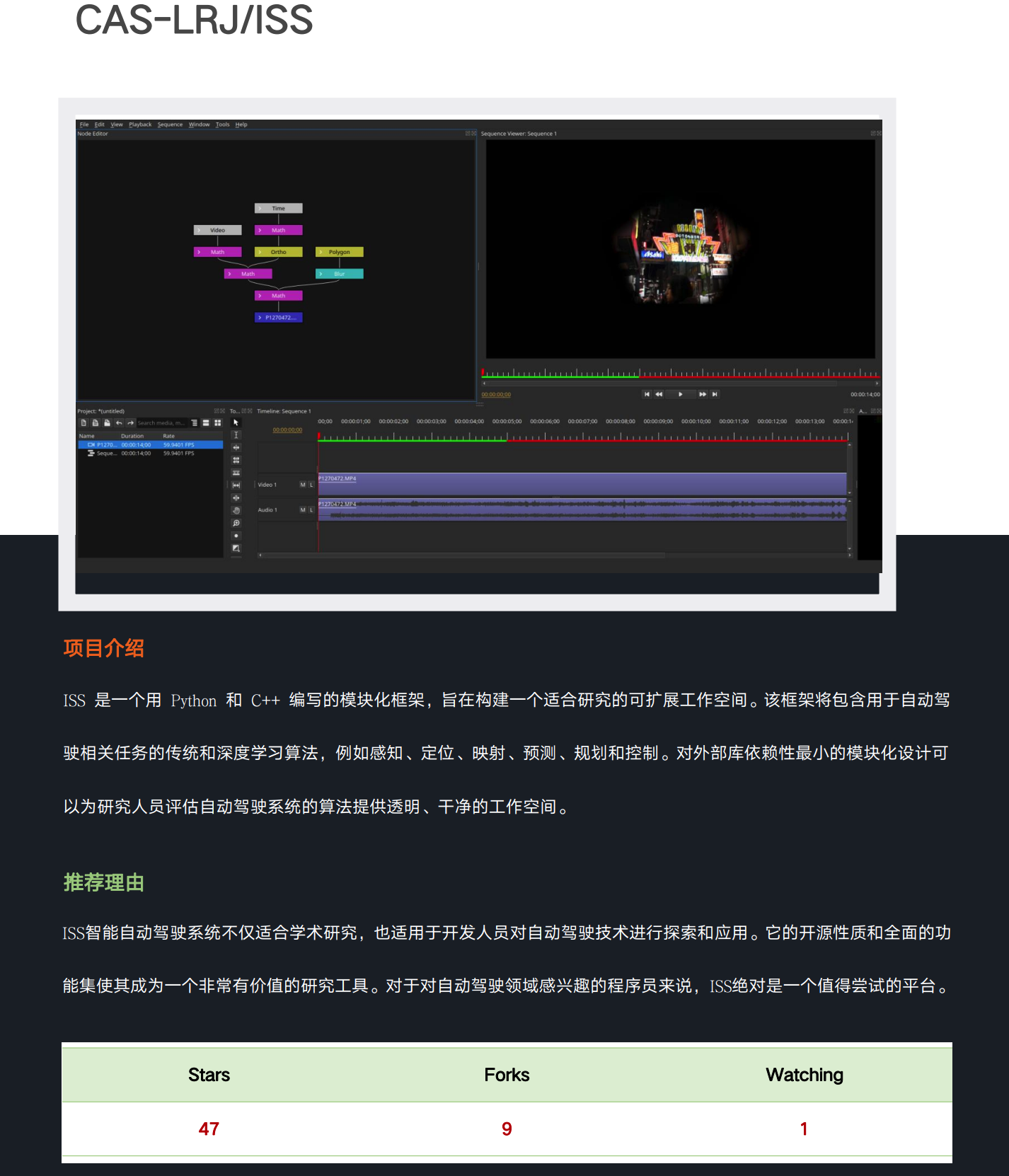Select the Slip tool in toolbox
The image size is (1009, 1176).
[236, 485]
